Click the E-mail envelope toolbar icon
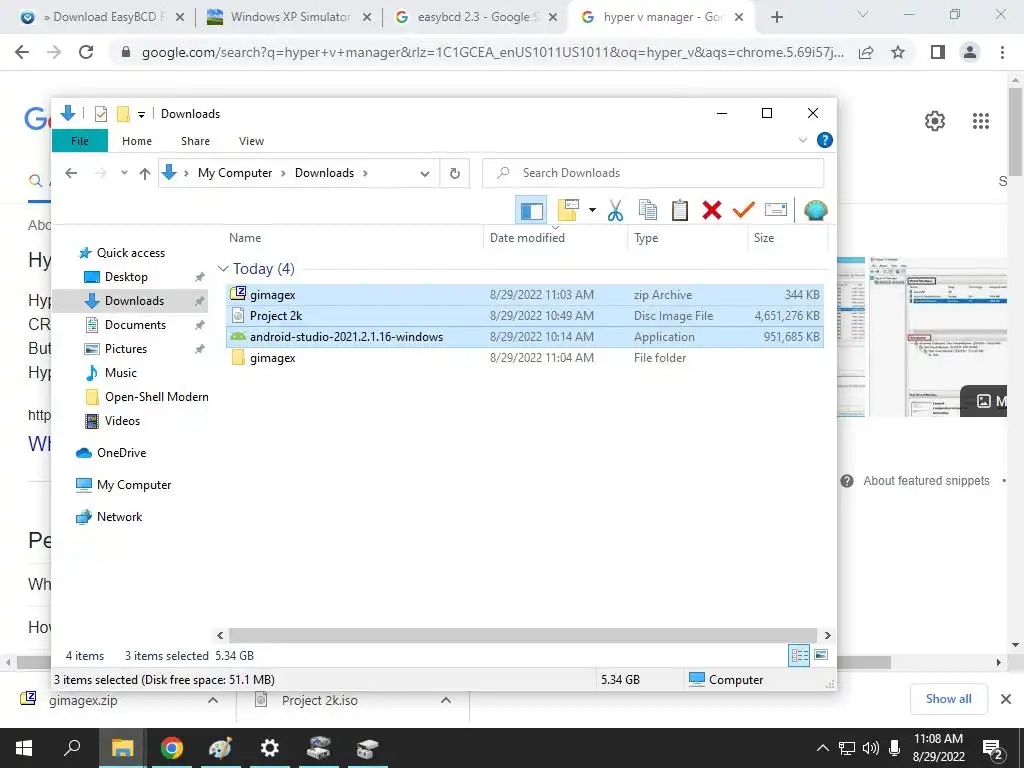Viewport: 1024px width, 768px height. click(776, 210)
